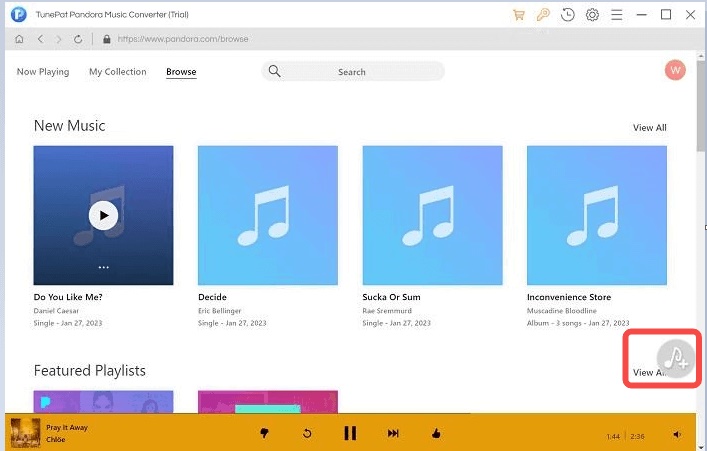Click the Do You Like Me? title
Image resolution: width=707 pixels, height=451 pixels.
[x=68, y=297]
